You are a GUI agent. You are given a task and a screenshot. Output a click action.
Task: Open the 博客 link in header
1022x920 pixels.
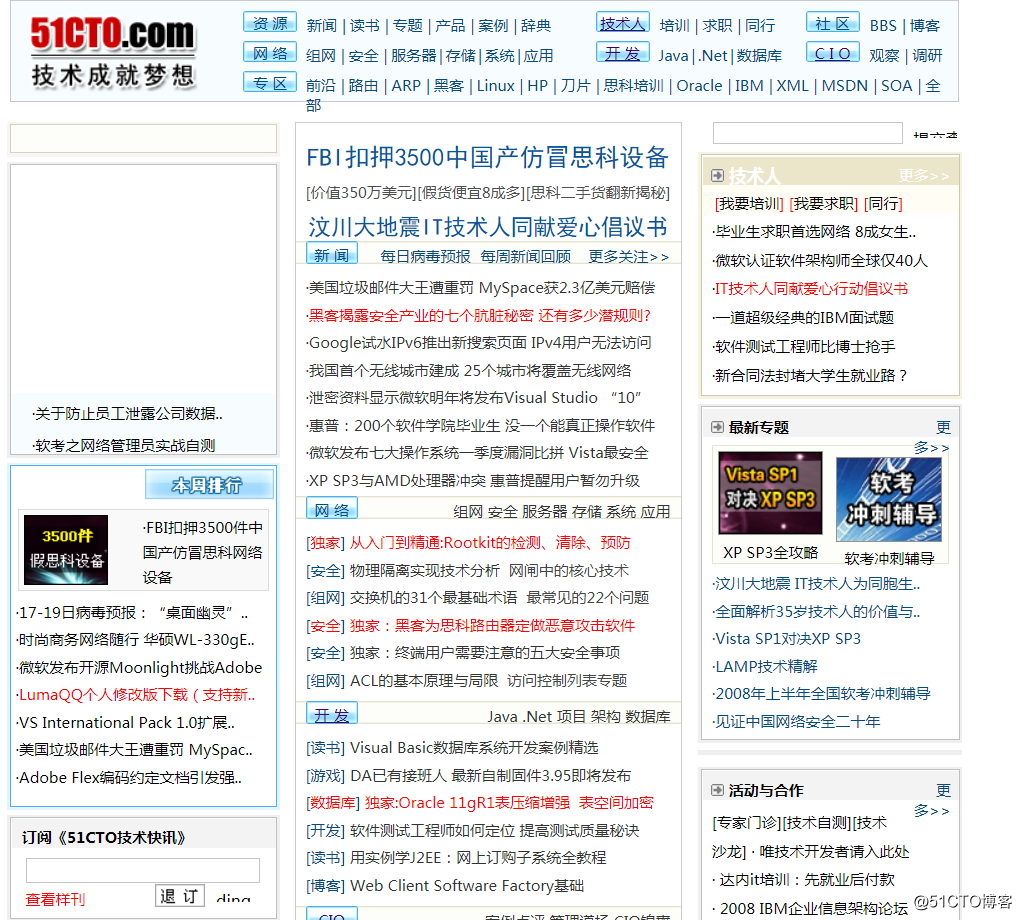(925, 25)
